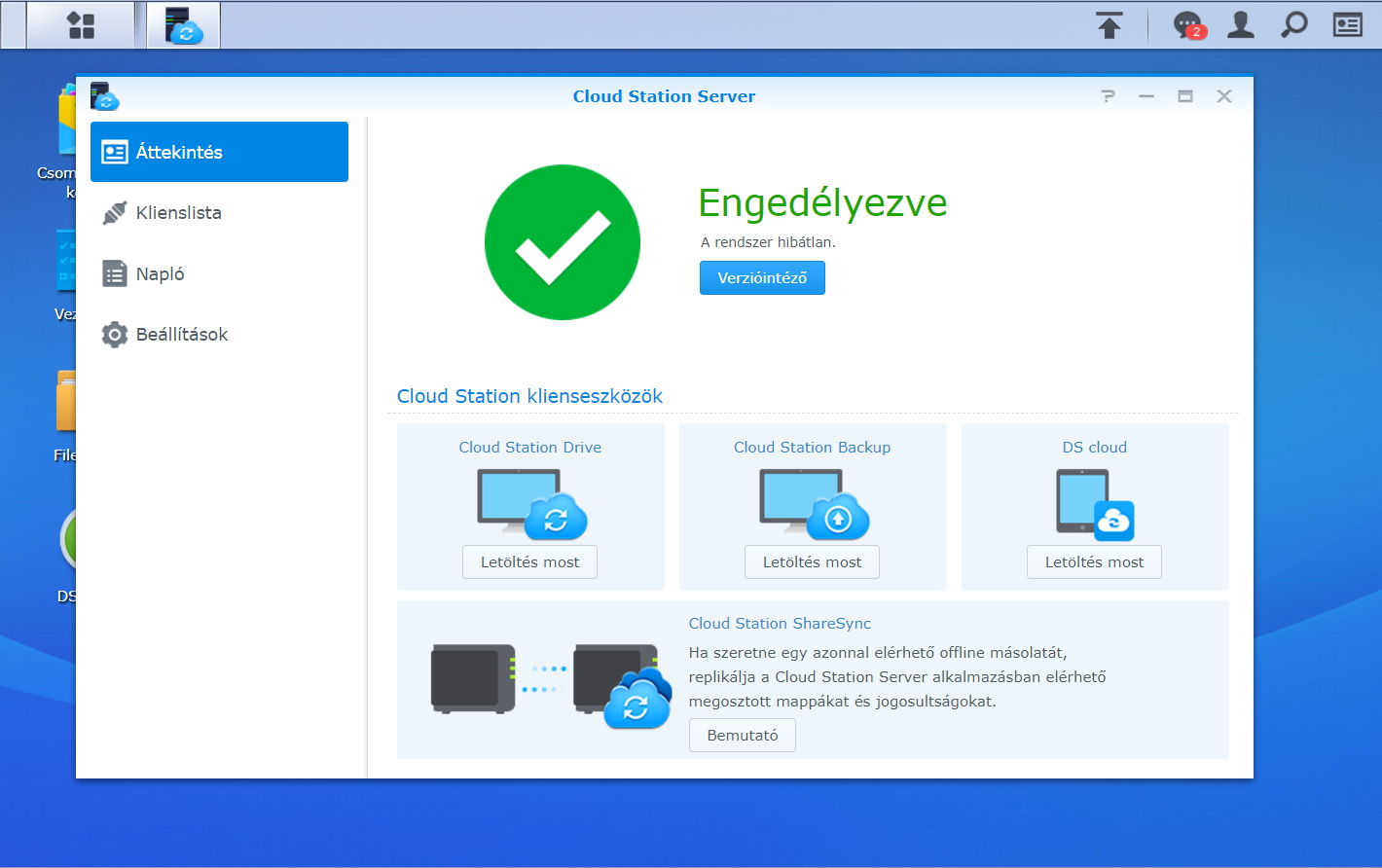Open the Napló log section
This screenshot has height=868, width=1382.
tap(160, 274)
